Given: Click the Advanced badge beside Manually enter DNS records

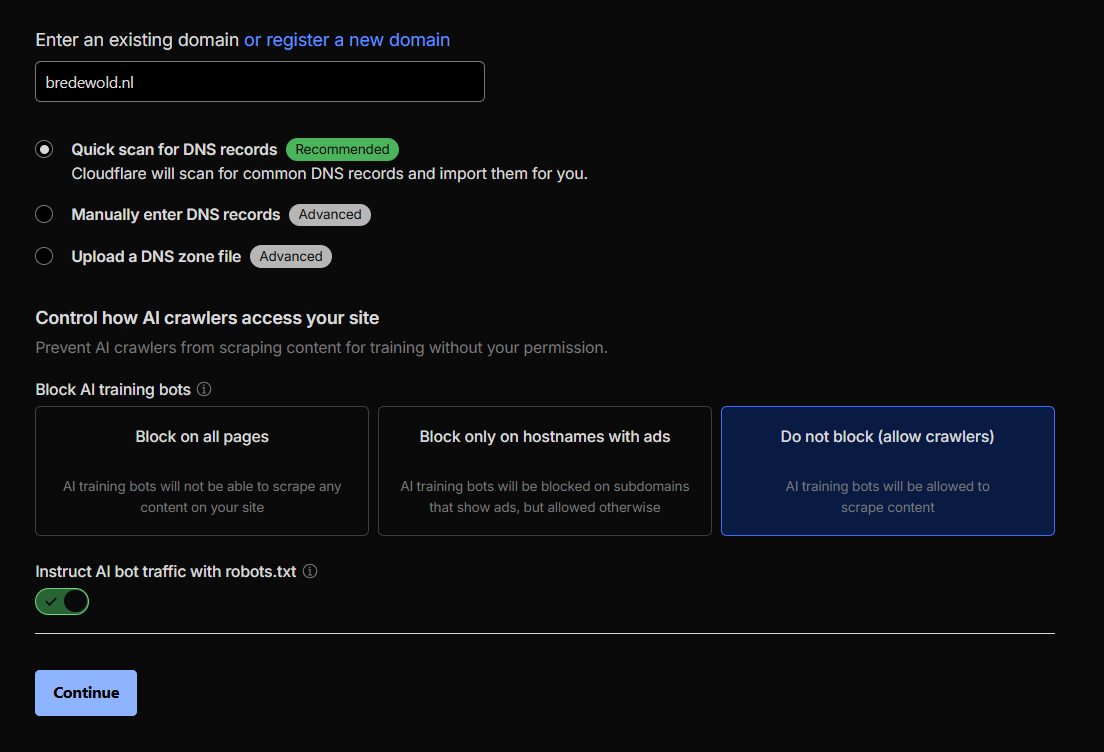Looking at the screenshot, I should [x=329, y=214].
